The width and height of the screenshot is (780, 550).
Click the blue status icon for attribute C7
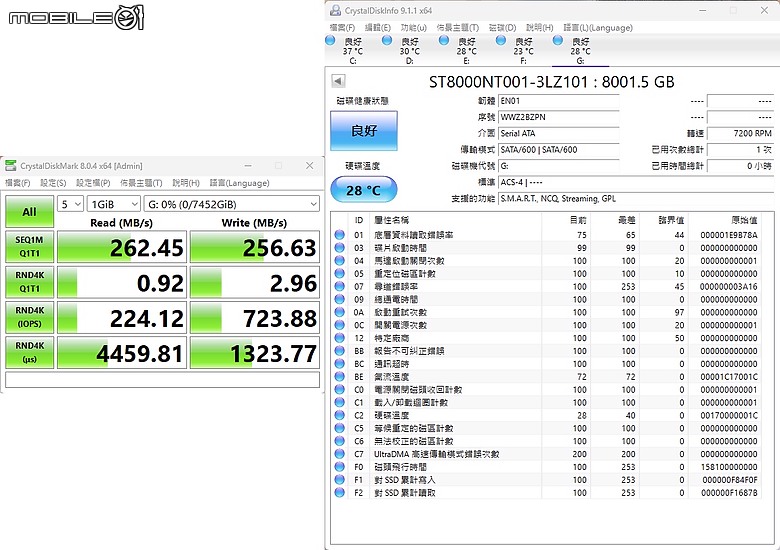click(340, 454)
